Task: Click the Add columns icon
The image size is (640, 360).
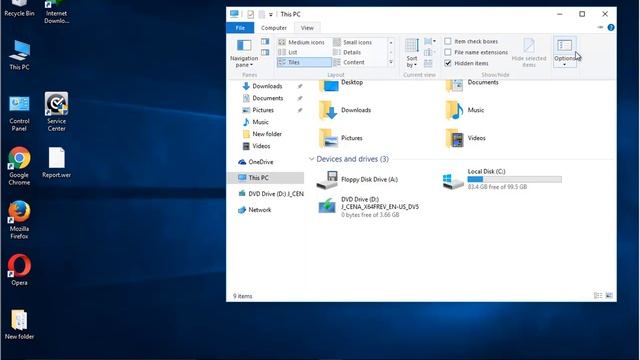Action: coord(429,52)
